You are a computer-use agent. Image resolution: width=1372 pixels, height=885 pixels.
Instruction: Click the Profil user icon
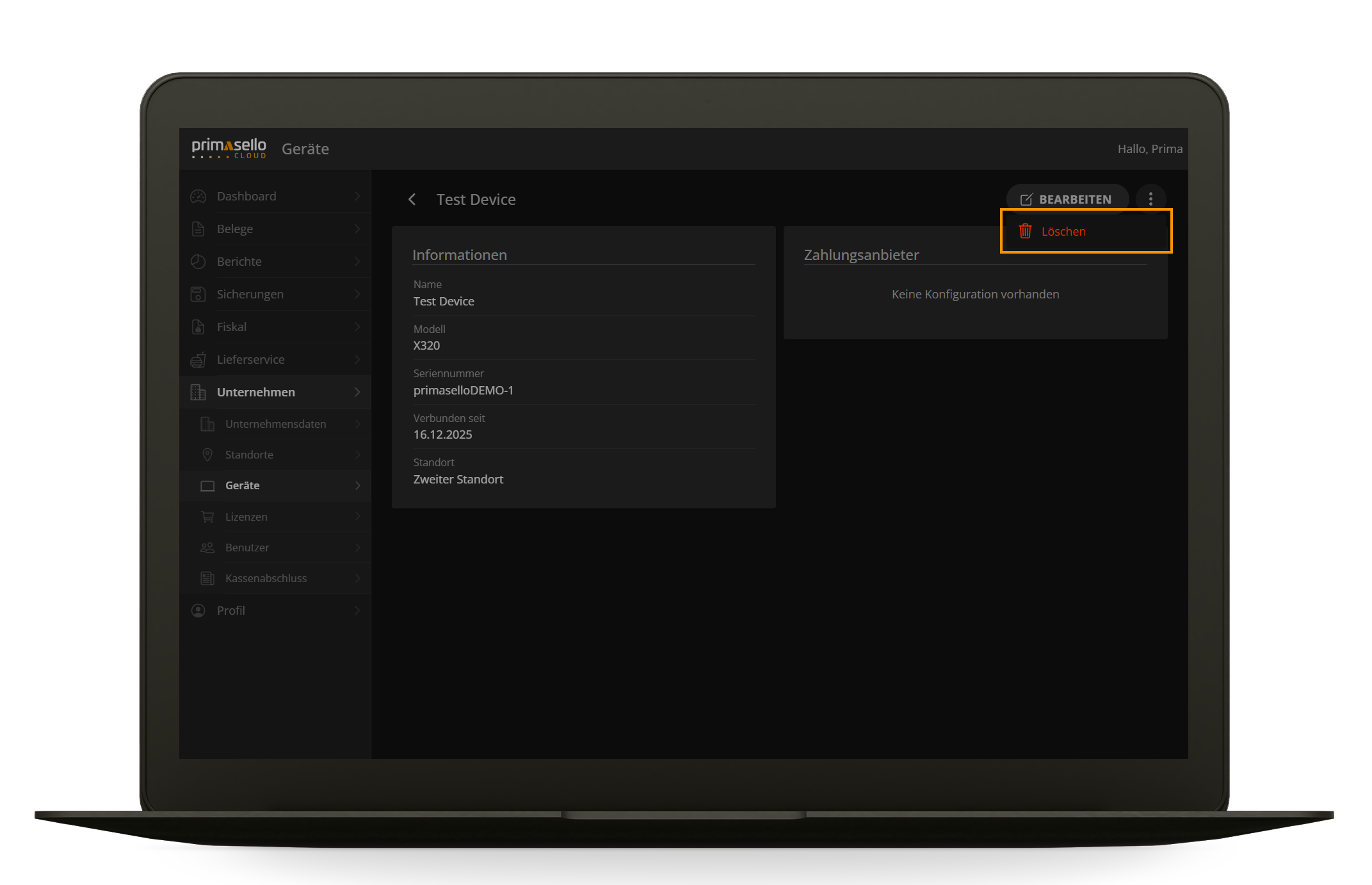click(x=198, y=611)
